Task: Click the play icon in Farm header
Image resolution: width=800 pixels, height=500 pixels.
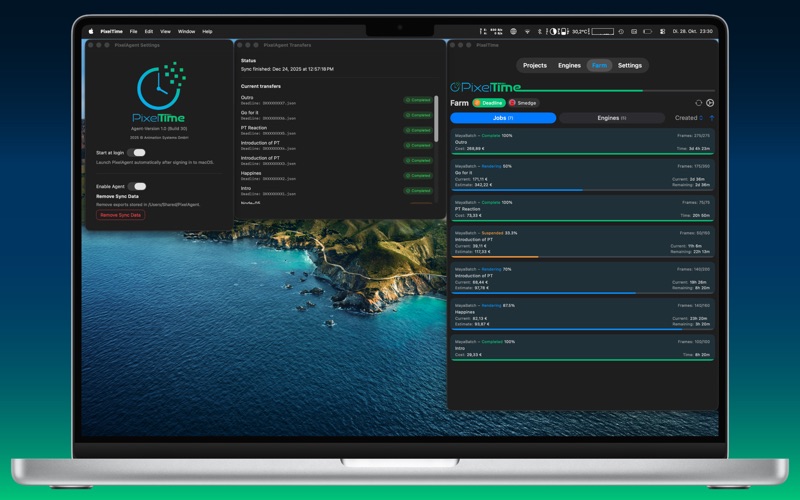Action: [710, 103]
